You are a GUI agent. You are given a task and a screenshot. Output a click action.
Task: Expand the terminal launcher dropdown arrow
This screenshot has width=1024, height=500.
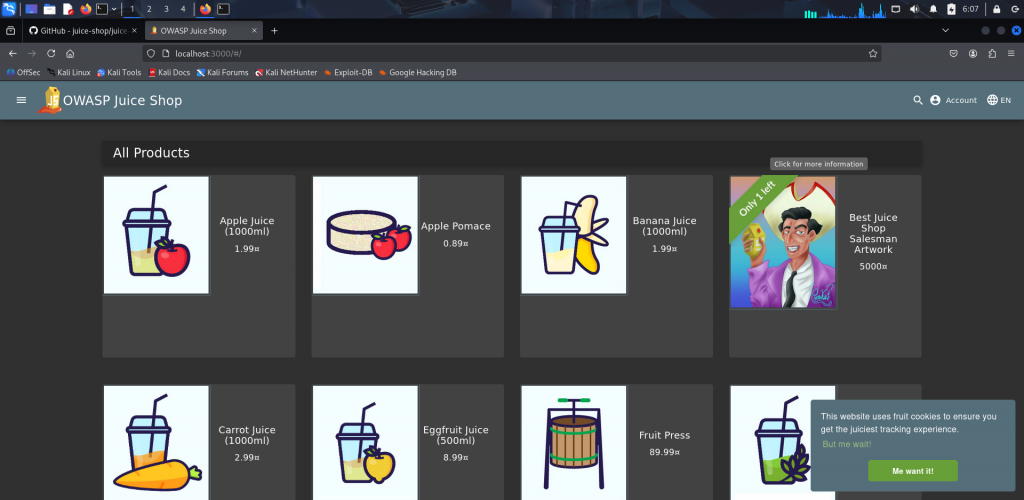coord(114,9)
